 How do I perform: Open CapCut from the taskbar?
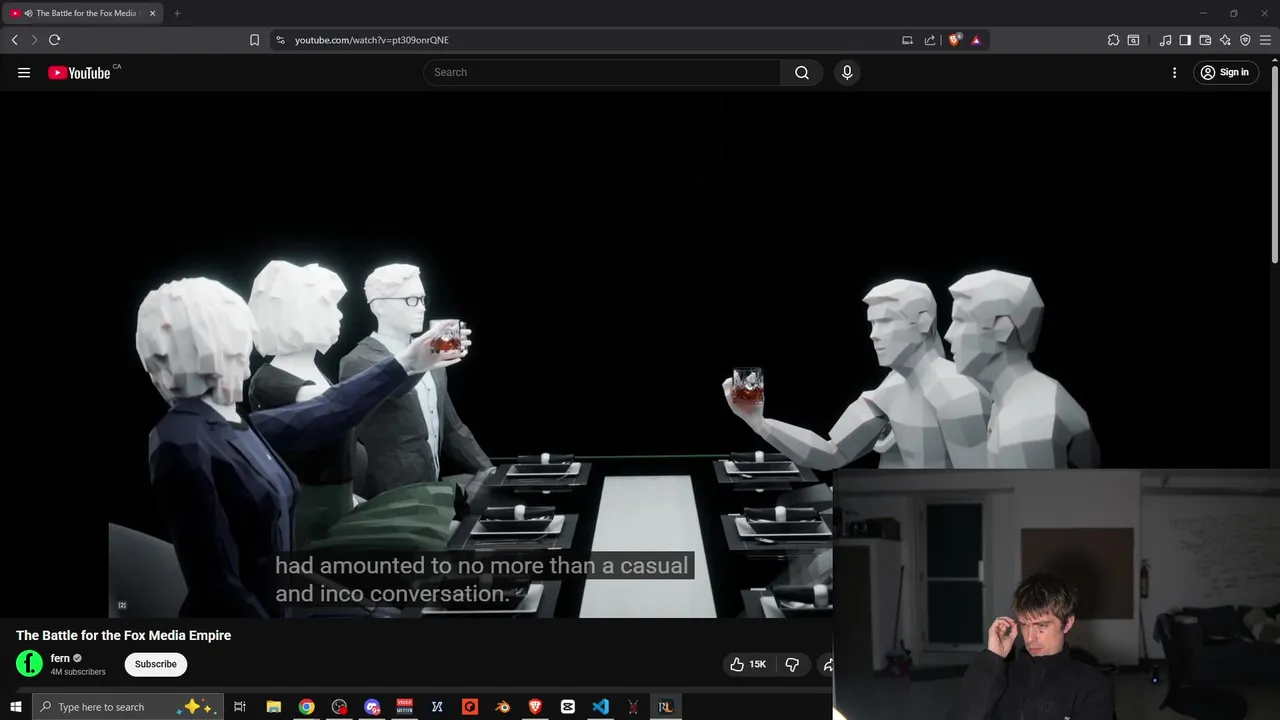click(568, 707)
